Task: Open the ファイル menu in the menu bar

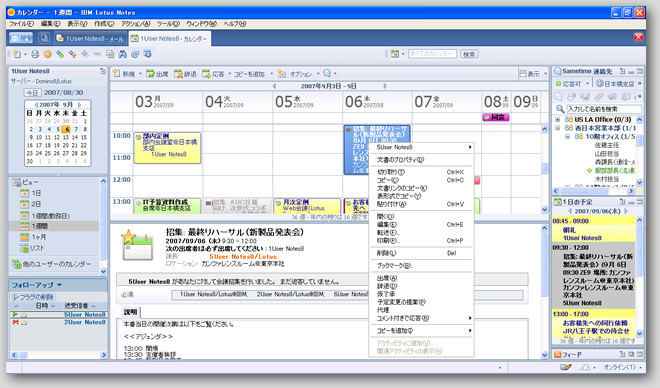Action: 21,24
